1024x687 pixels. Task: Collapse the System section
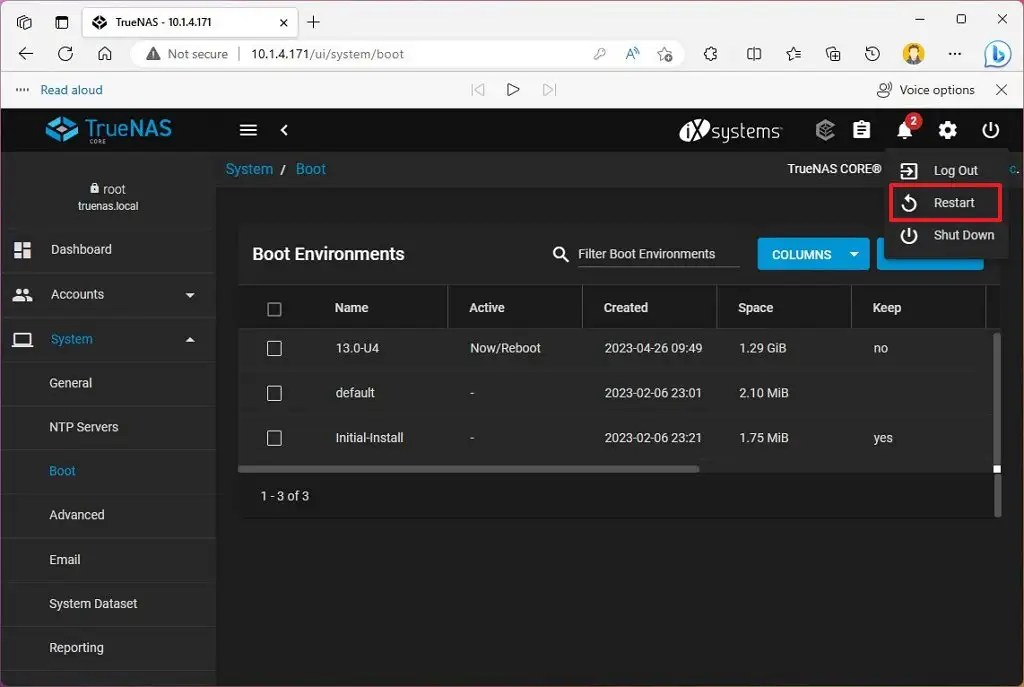(x=71, y=339)
